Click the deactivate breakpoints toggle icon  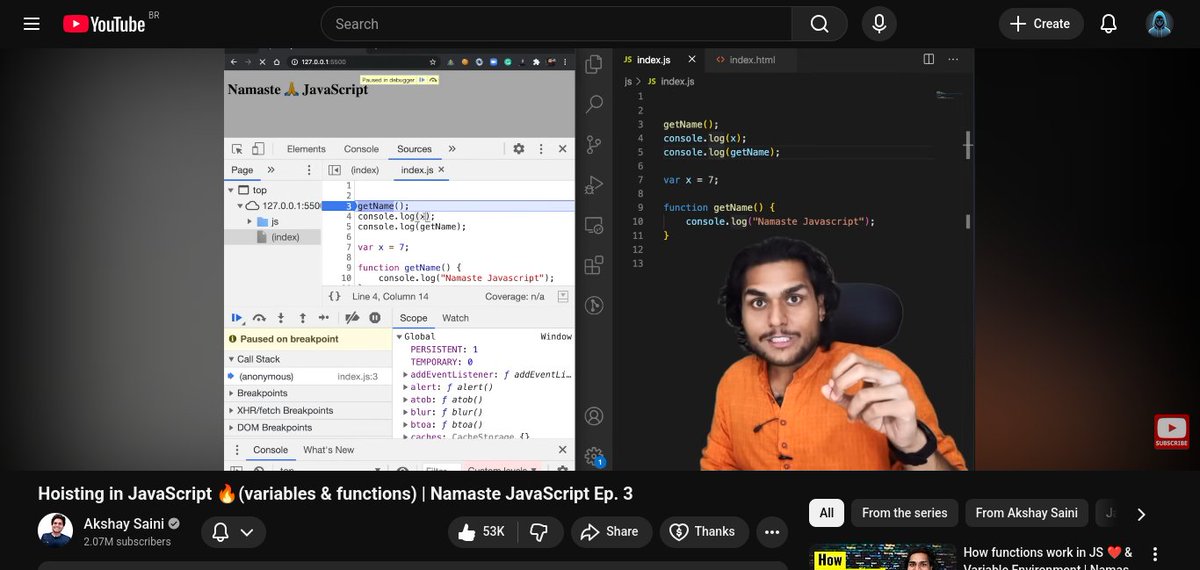pos(352,318)
